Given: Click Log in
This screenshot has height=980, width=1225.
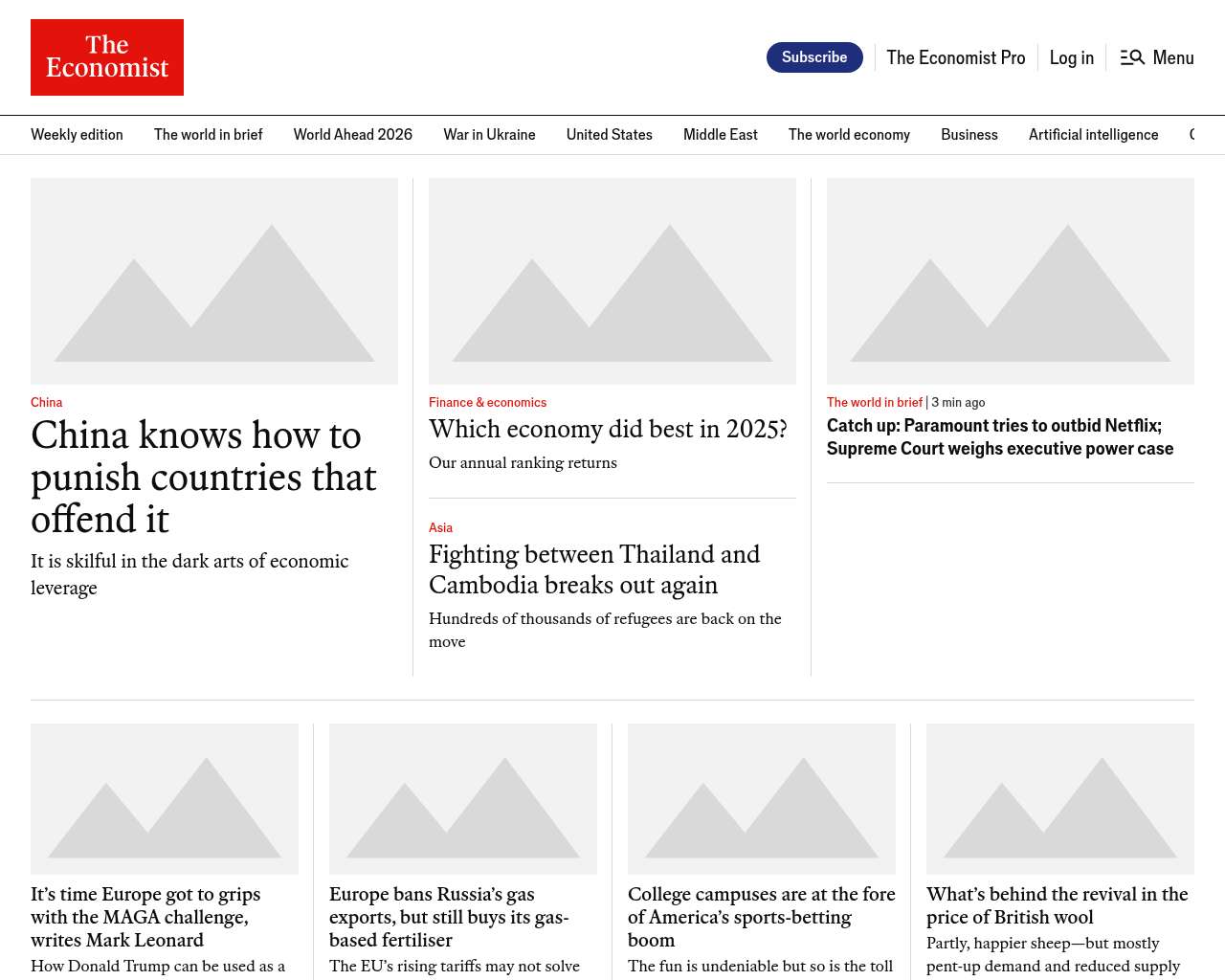Looking at the screenshot, I should point(1071,57).
